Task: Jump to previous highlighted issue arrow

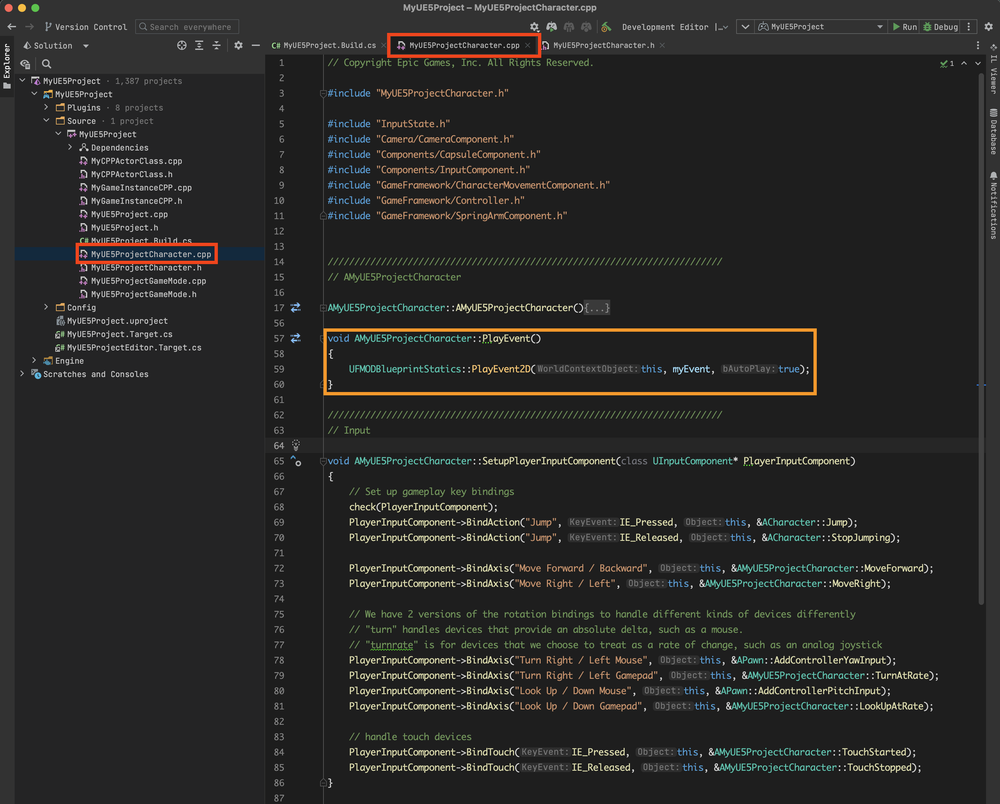Action: (x=964, y=63)
